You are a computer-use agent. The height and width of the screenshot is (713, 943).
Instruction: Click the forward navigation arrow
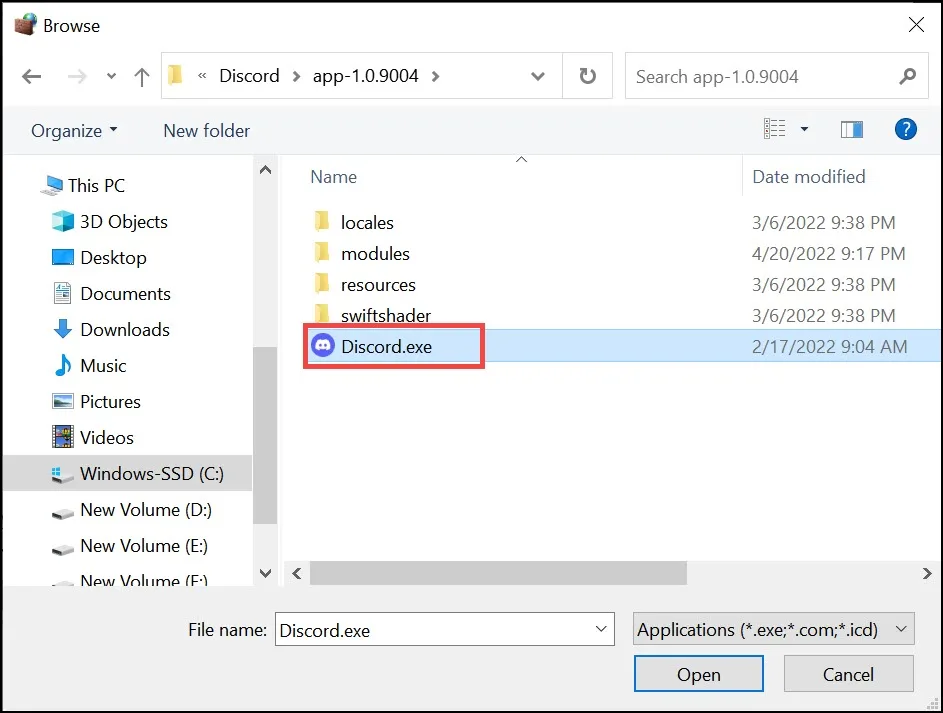click(76, 76)
